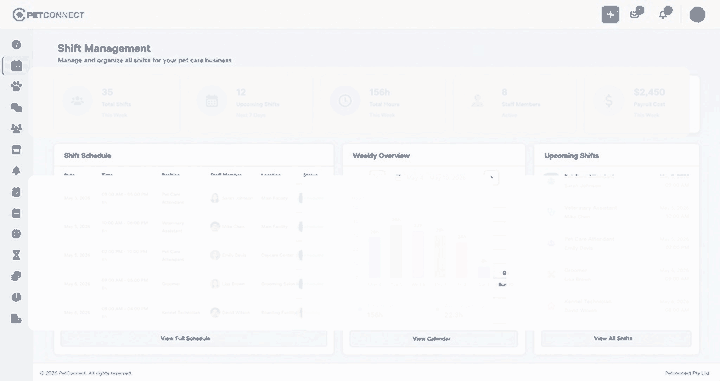Open the bell alerts sidebar icon
The image size is (720, 381).
17,171
